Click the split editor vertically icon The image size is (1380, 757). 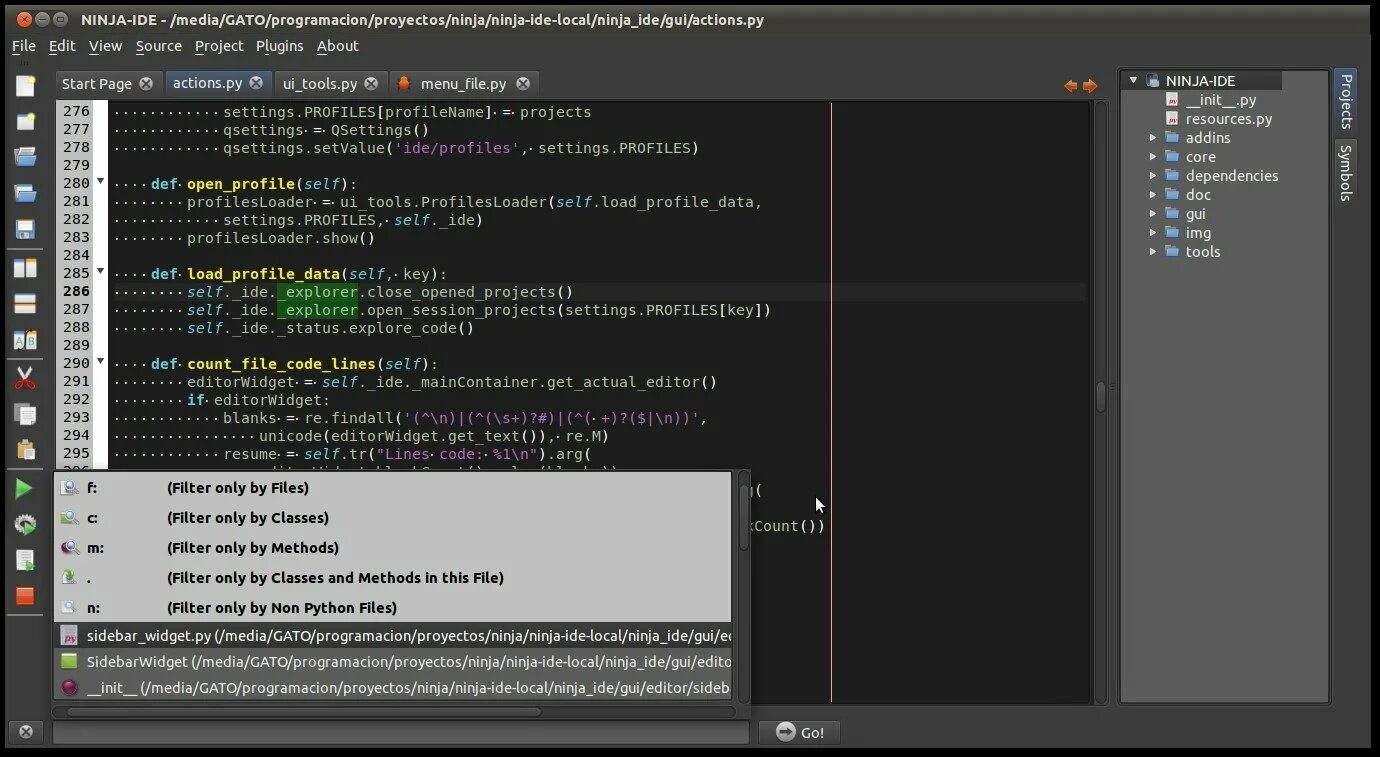coord(25,268)
